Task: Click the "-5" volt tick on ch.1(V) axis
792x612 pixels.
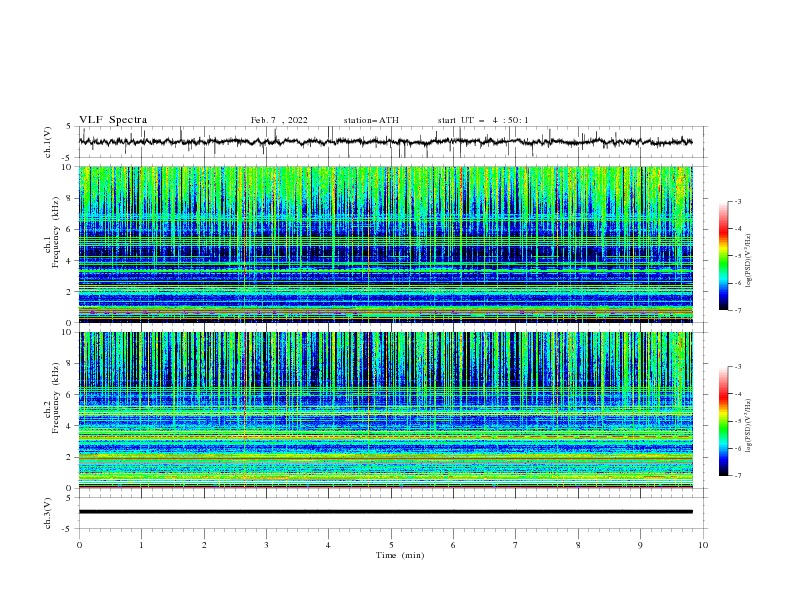Action: (x=68, y=158)
